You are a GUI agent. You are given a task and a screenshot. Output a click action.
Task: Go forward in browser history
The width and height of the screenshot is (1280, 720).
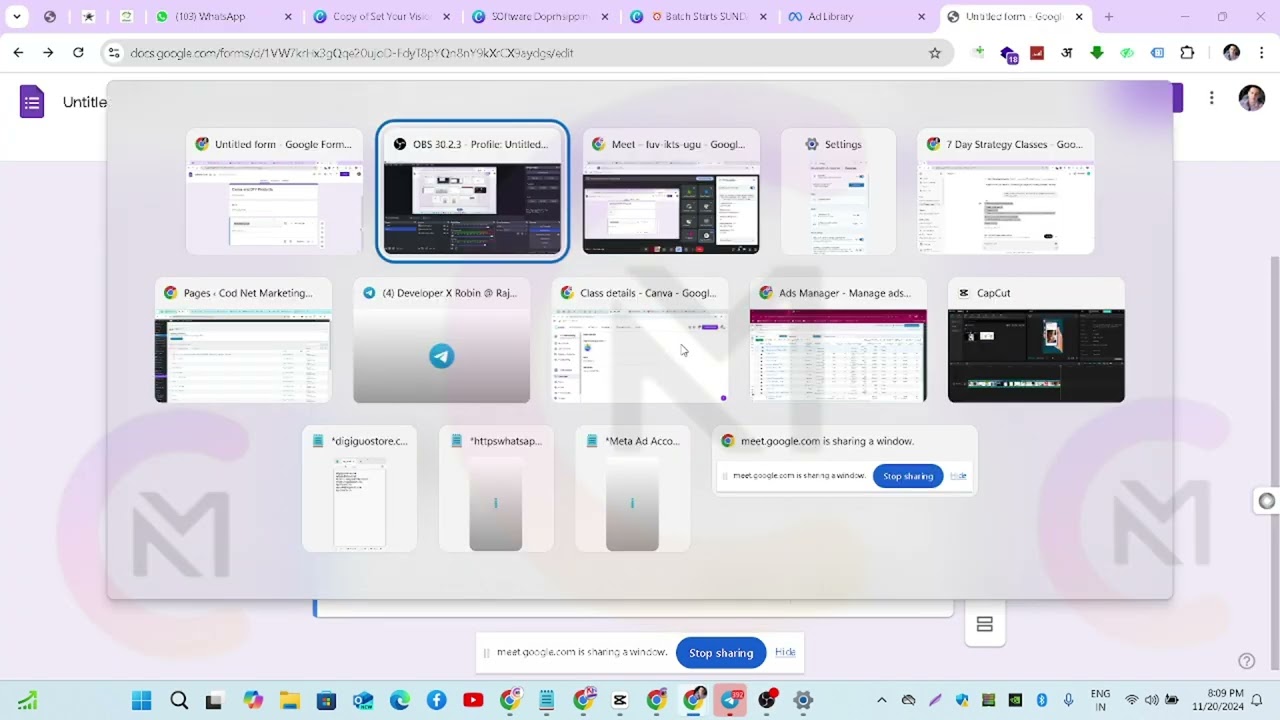tap(48, 53)
